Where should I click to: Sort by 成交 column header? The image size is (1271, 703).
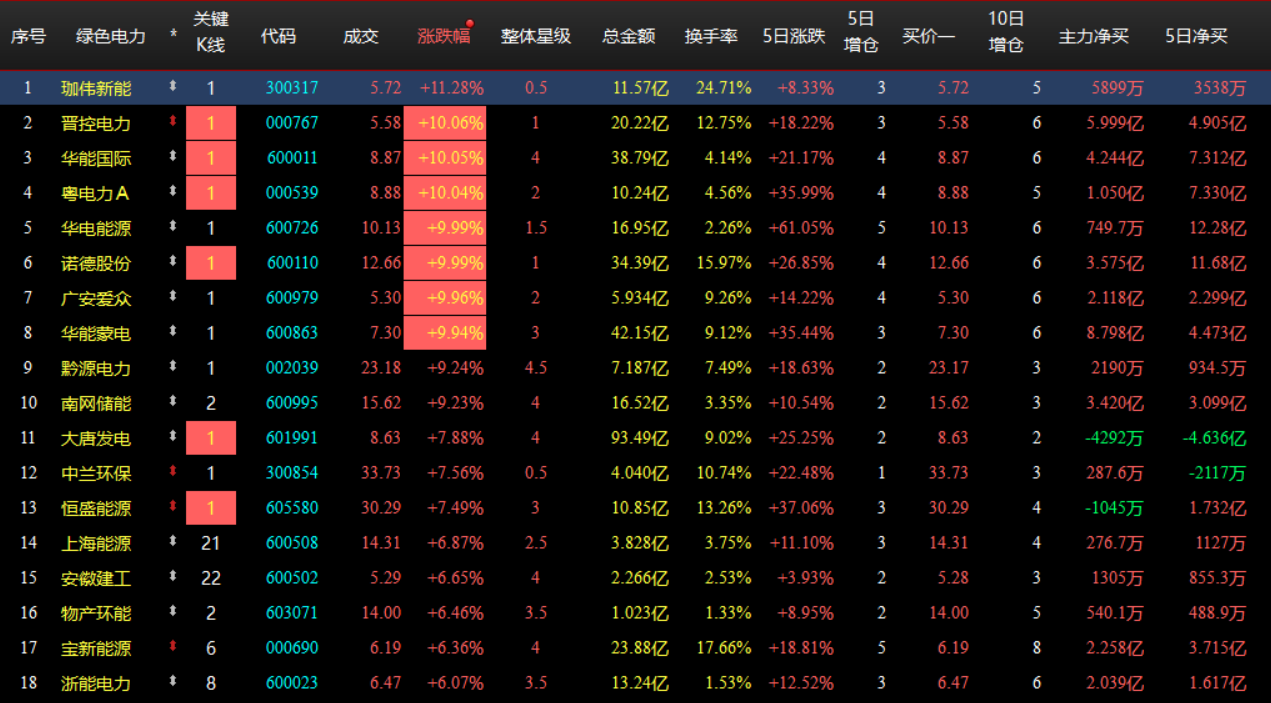click(361, 36)
